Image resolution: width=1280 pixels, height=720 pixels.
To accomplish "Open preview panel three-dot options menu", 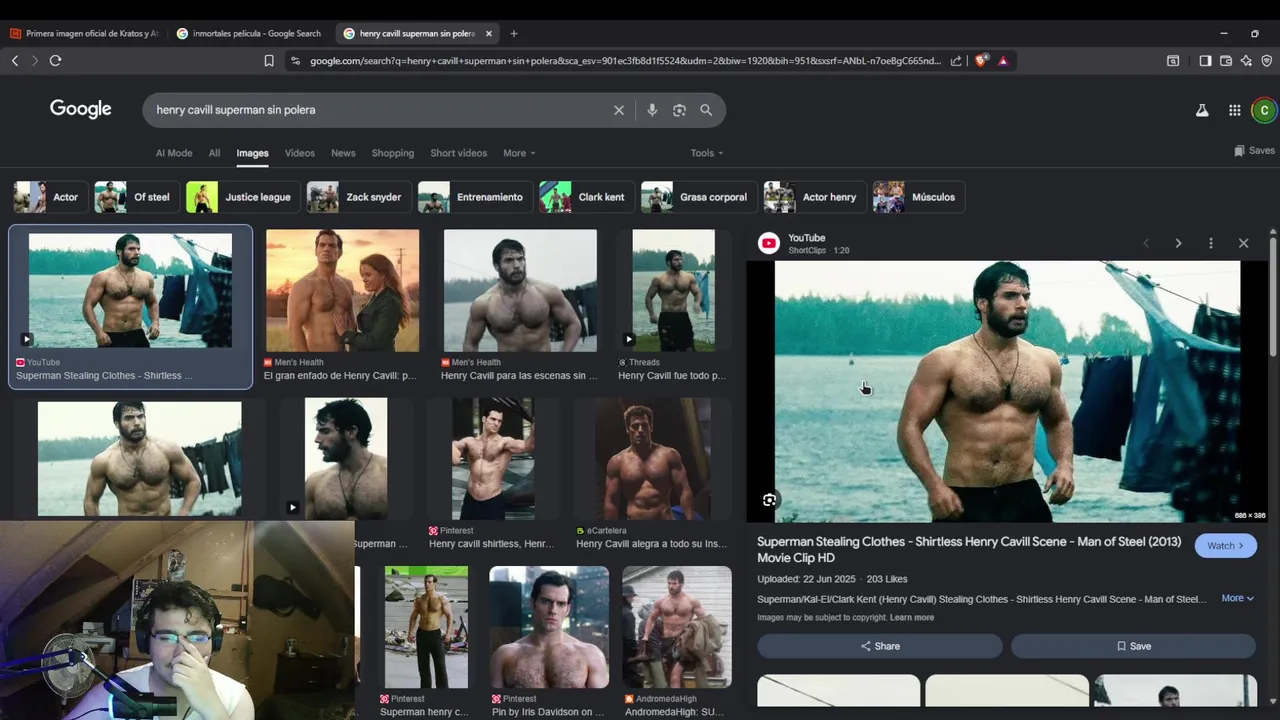I will (x=1211, y=243).
